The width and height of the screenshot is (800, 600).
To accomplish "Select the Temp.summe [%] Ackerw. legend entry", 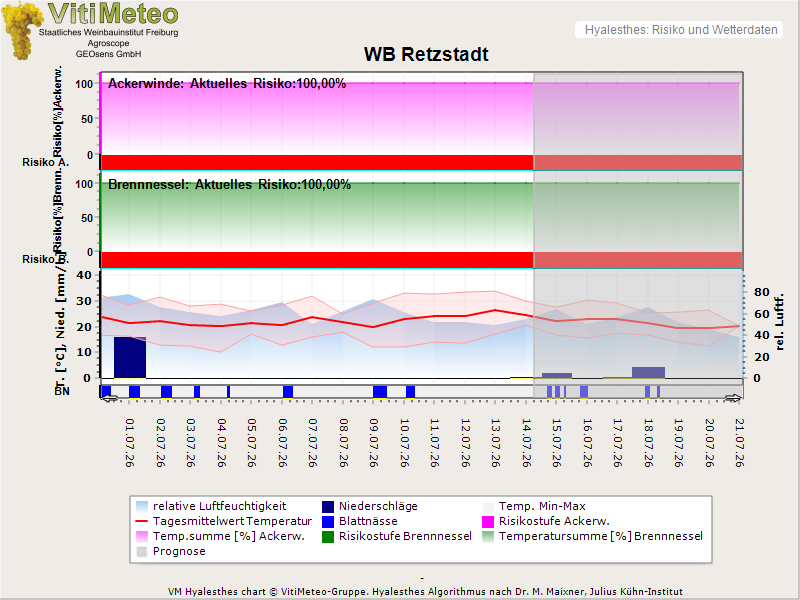I will click(x=220, y=536).
